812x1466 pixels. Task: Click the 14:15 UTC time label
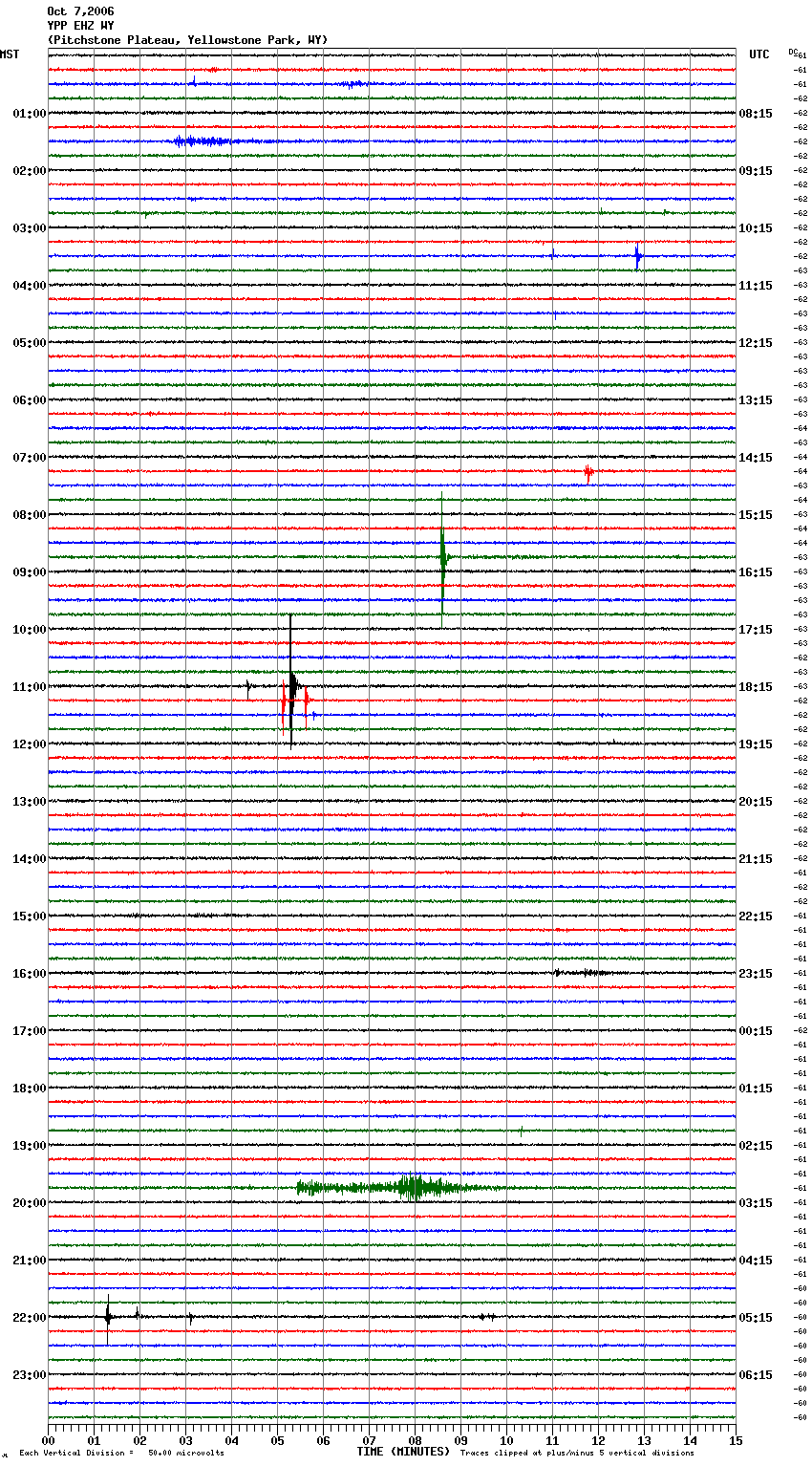tap(756, 458)
